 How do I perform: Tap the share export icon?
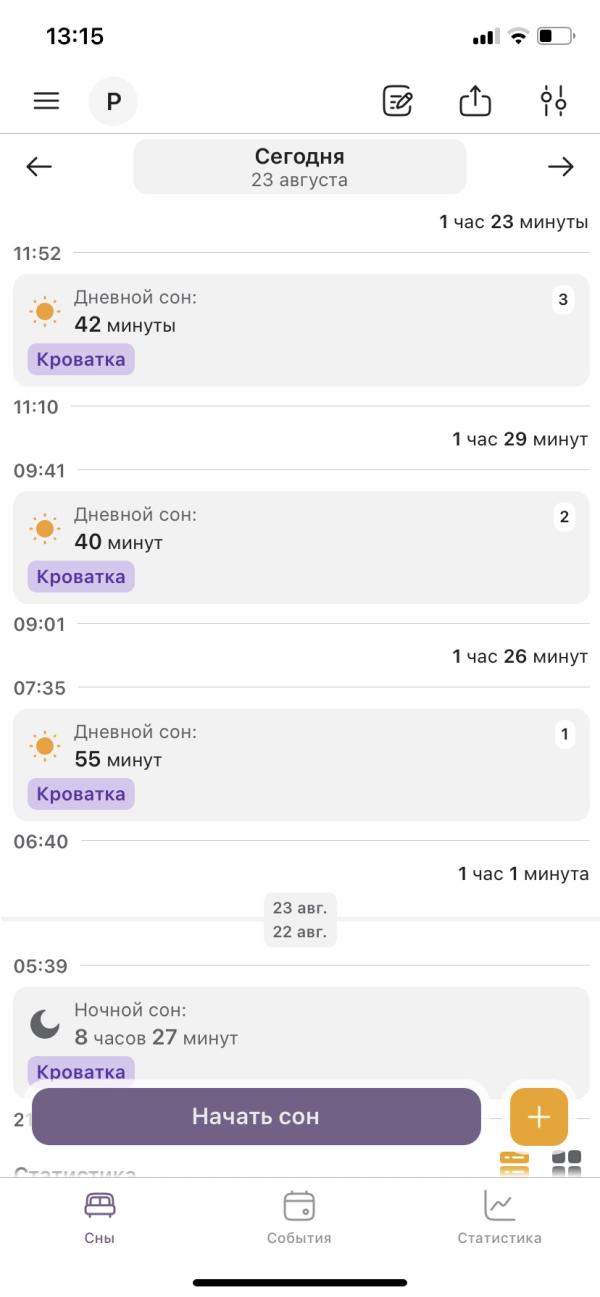(475, 101)
